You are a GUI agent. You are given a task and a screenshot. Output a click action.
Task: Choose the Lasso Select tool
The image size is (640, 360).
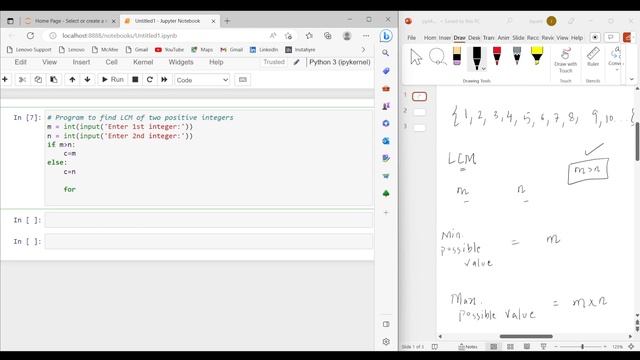click(438, 57)
